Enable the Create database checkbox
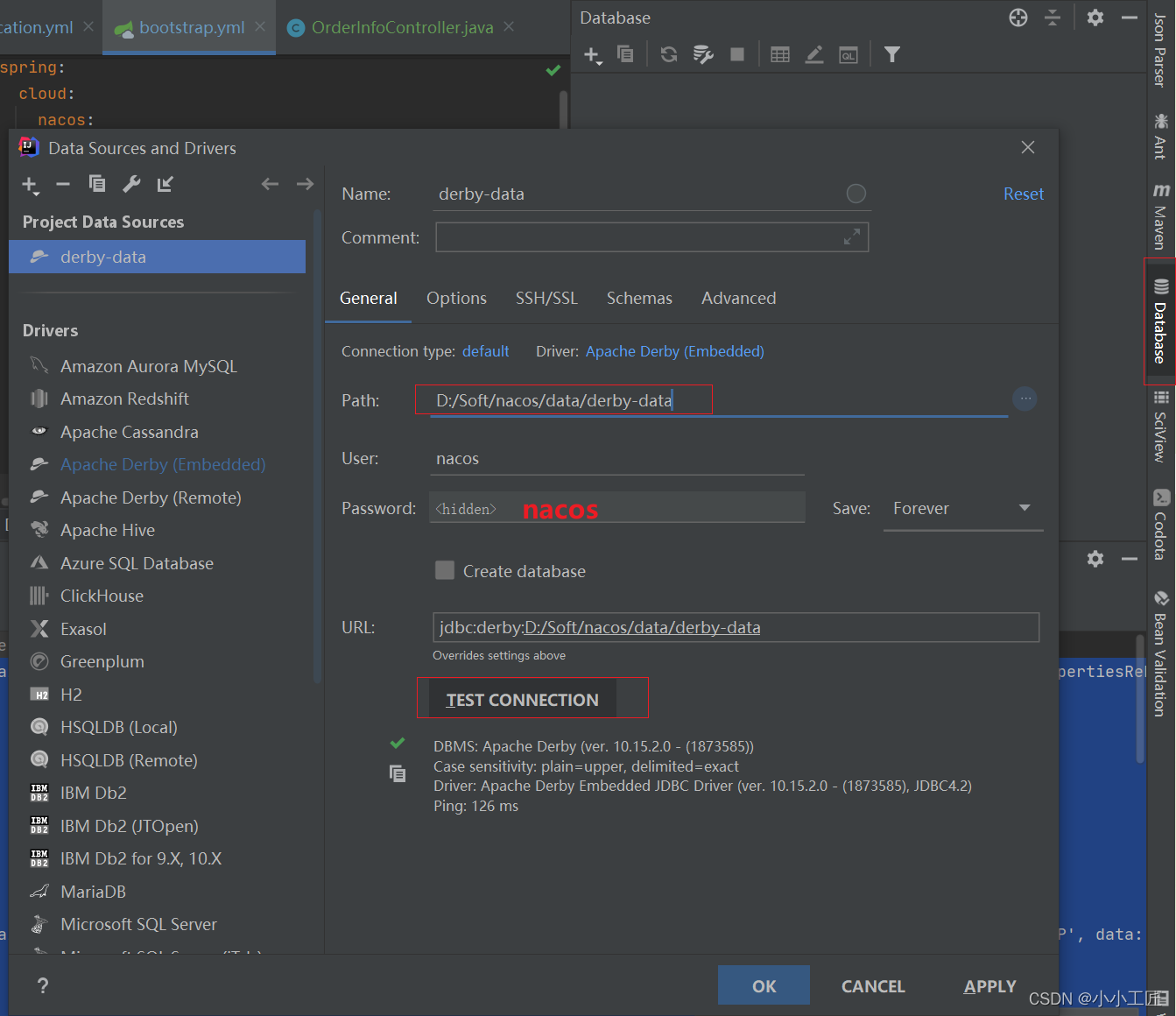 pos(445,571)
